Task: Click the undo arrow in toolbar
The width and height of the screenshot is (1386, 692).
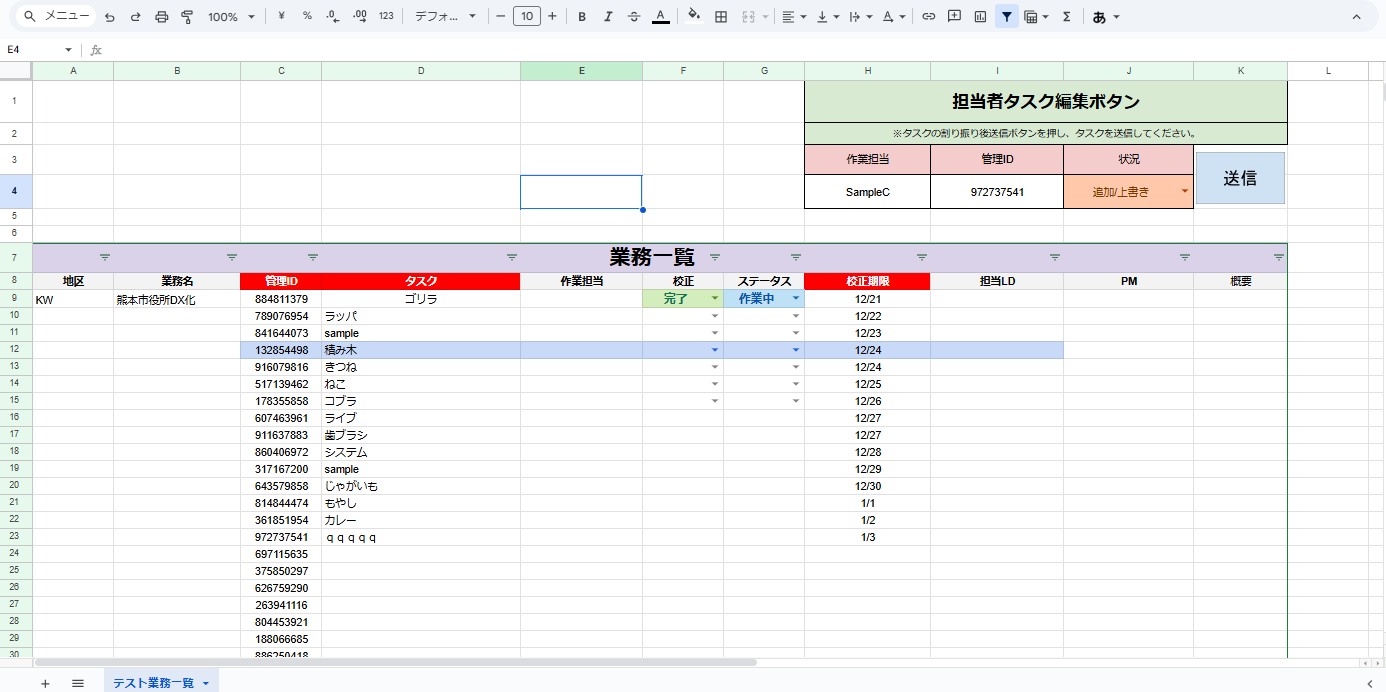Action: (110, 17)
